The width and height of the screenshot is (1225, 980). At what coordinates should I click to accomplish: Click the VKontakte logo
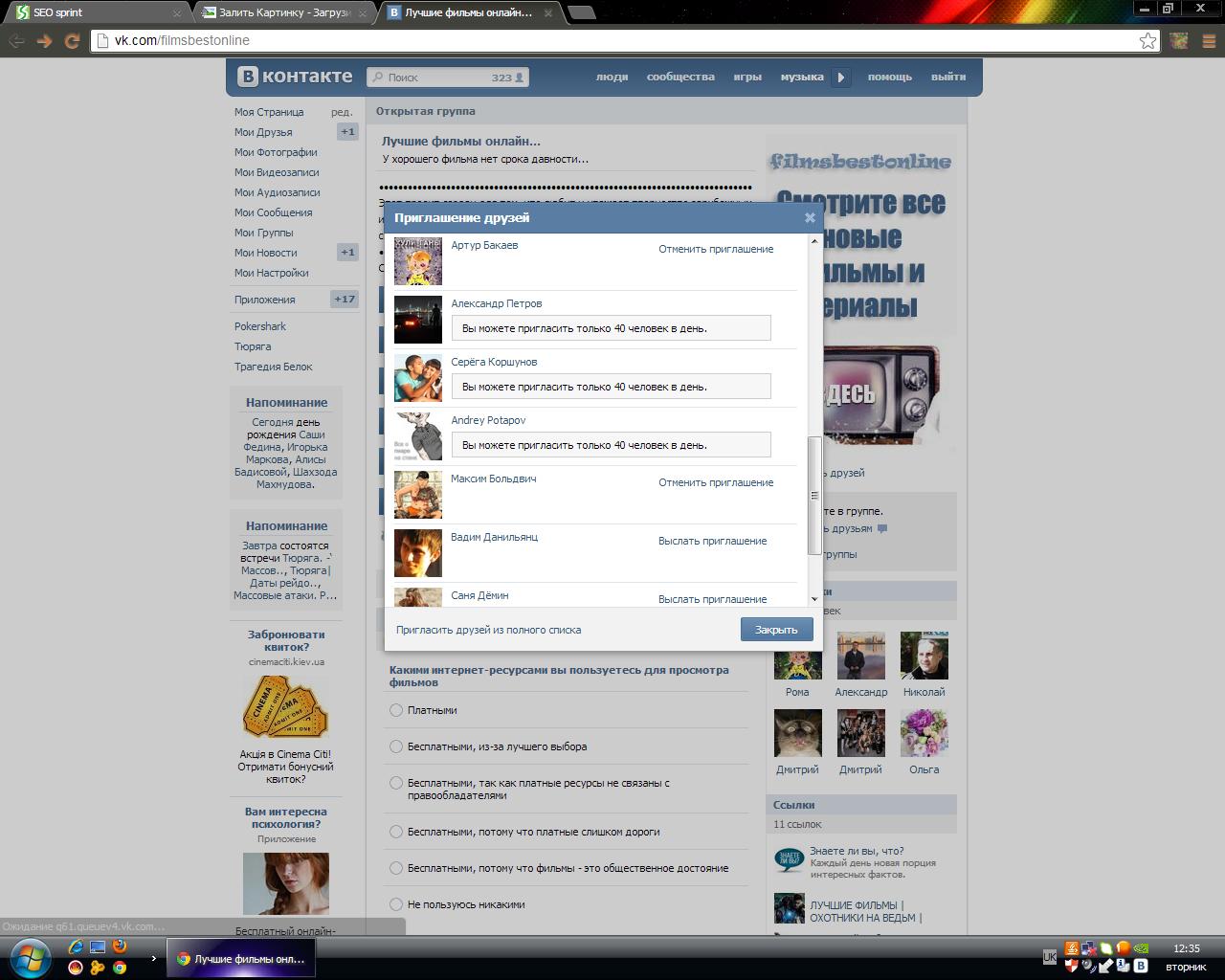point(295,77)
